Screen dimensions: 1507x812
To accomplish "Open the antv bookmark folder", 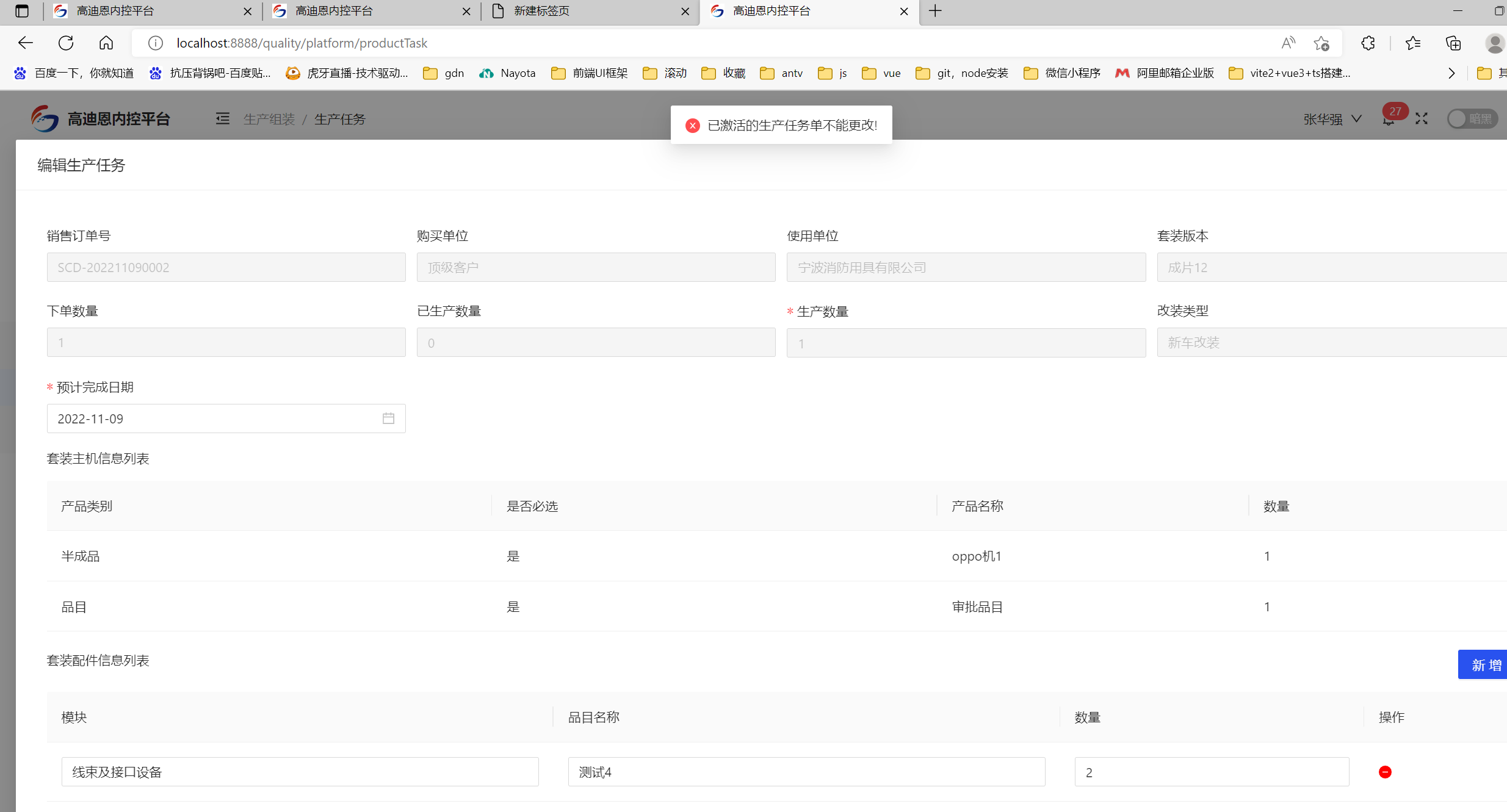I will (781, 73).
